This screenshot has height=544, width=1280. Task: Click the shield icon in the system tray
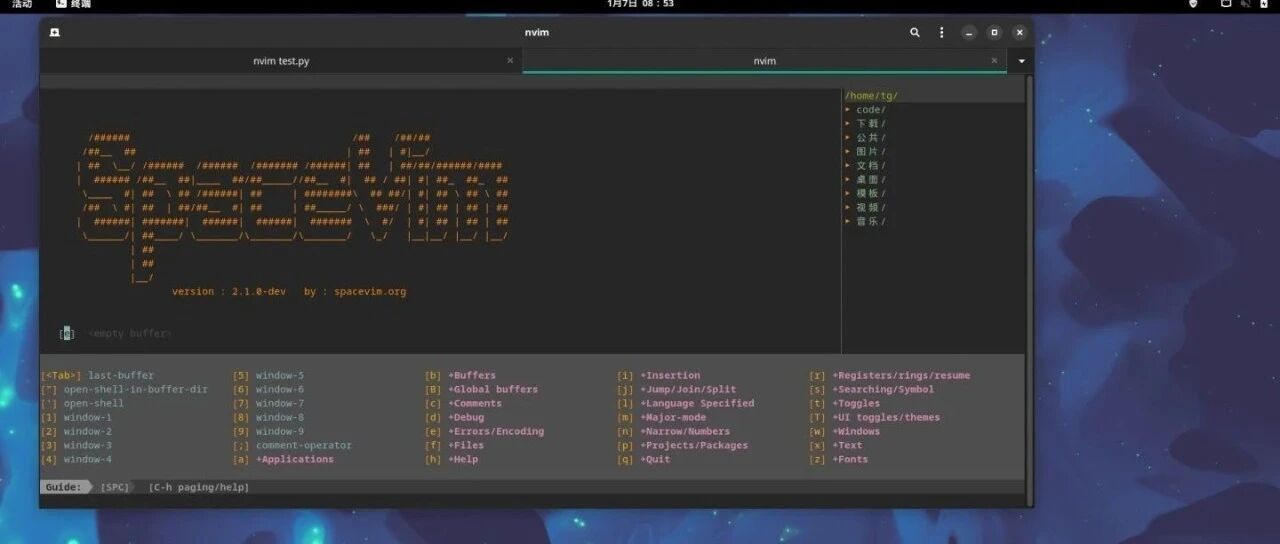(1193, 4)
